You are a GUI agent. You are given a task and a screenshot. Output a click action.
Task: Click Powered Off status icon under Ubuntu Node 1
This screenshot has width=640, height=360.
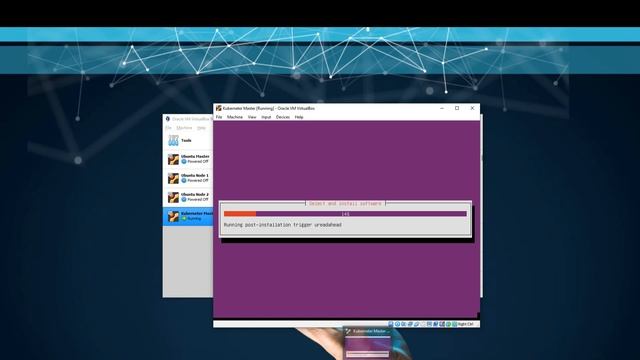coord(184,180)
